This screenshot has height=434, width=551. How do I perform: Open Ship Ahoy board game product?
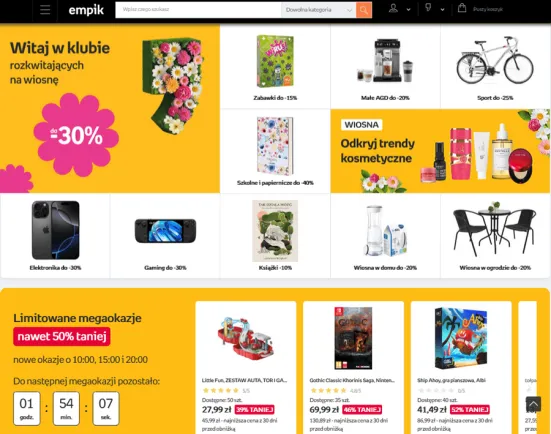[x=461, y=367]
